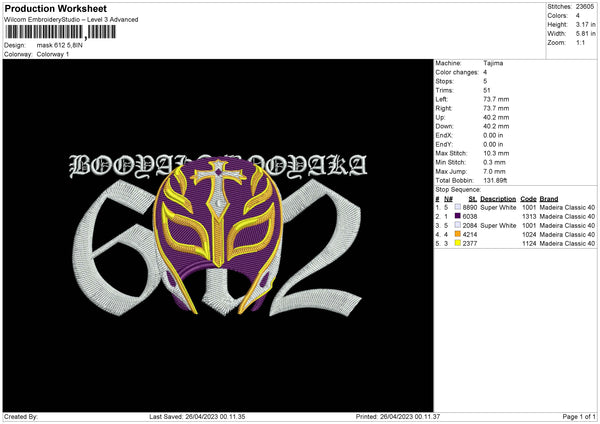
Task: Click stitch count 2377 in stop sequence
Action: click(470, 243)
